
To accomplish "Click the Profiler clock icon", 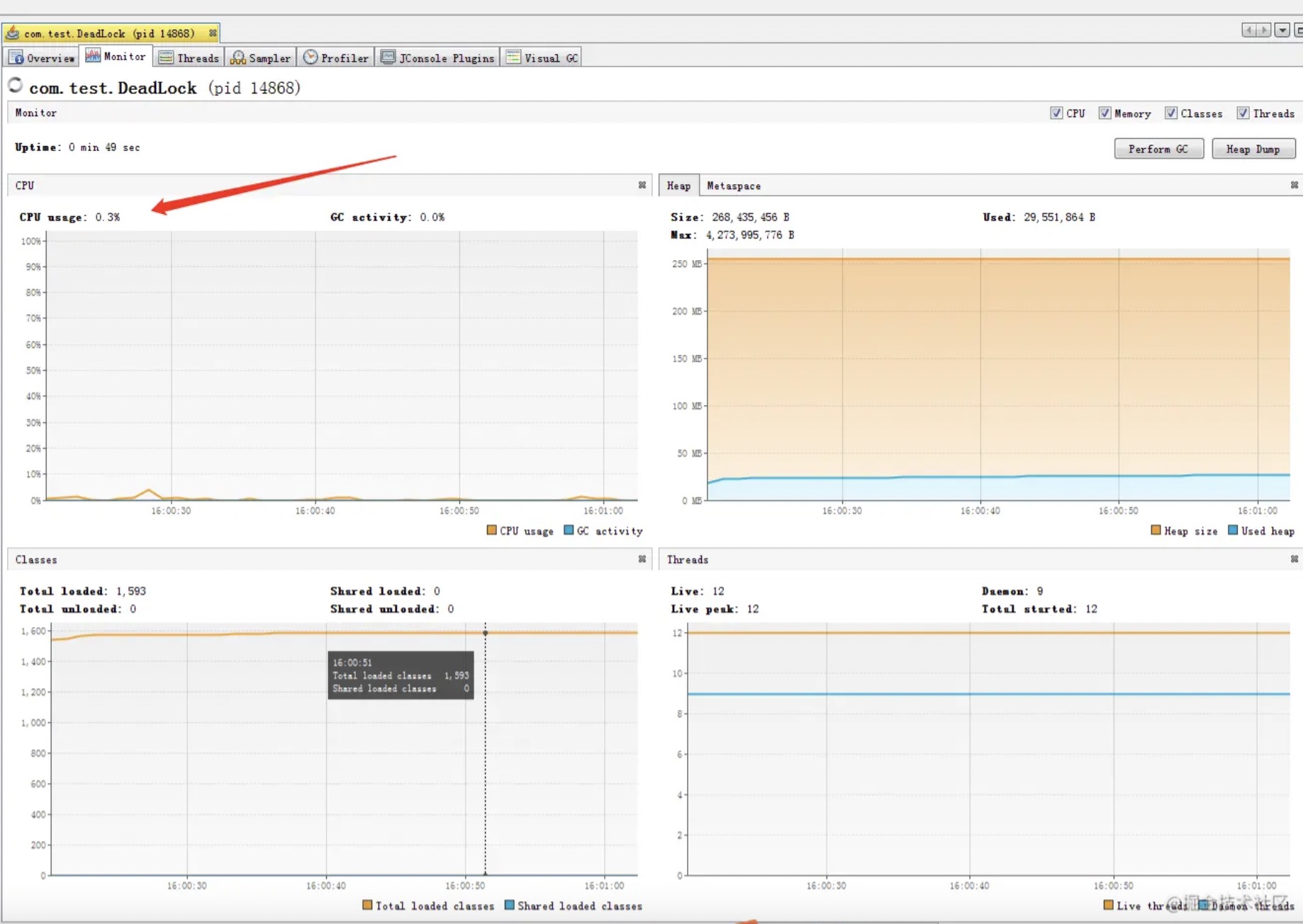I will 311,57.
